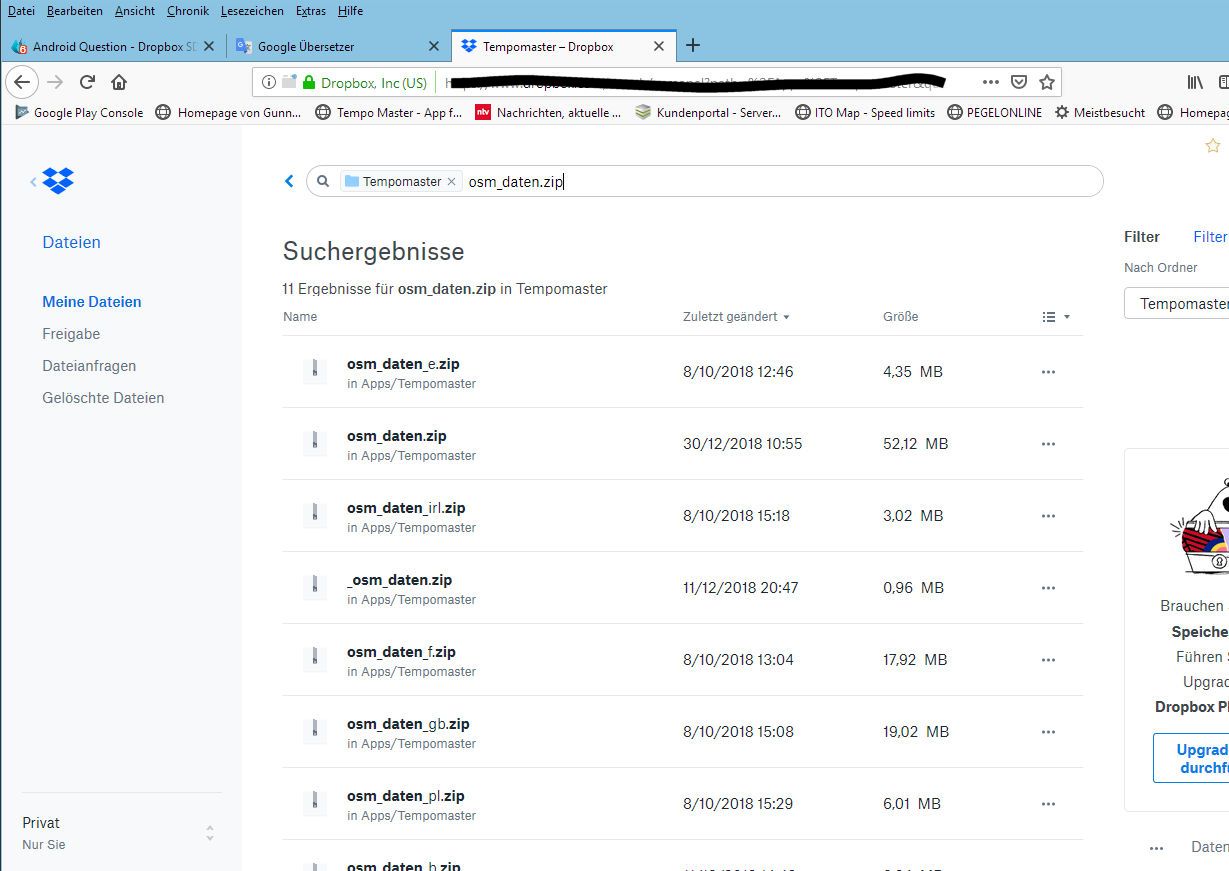Sort by Zuletzt geändert column

pyautogui.click(x=736, y=317)
